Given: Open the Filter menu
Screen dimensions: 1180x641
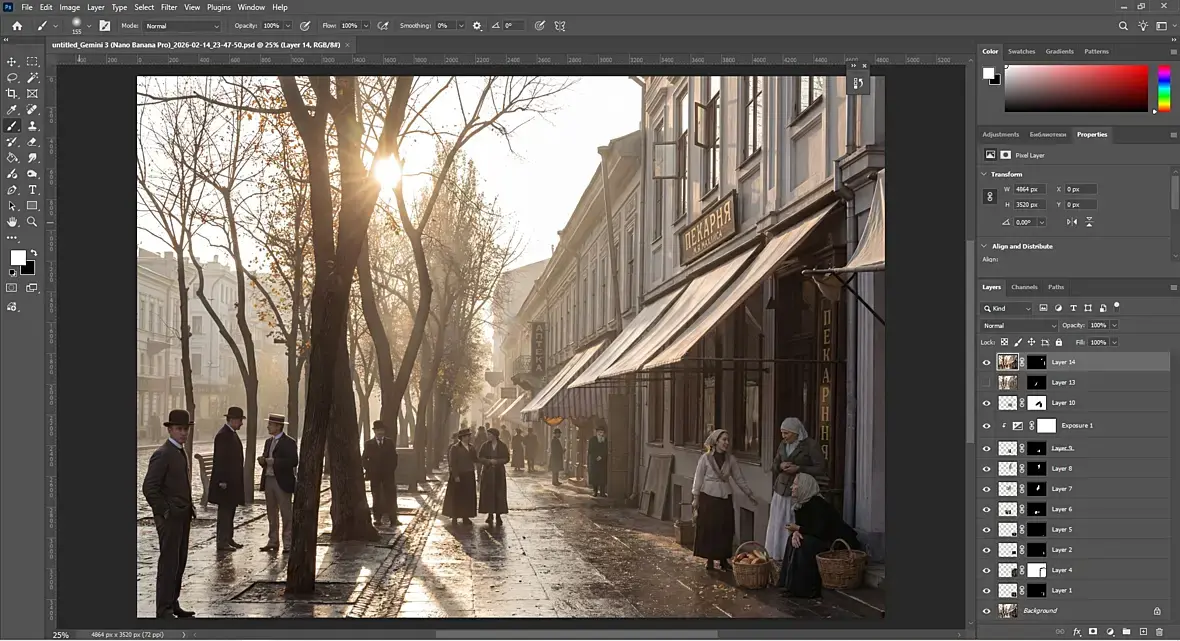Looking at the screenshot, I should [169, 7].
